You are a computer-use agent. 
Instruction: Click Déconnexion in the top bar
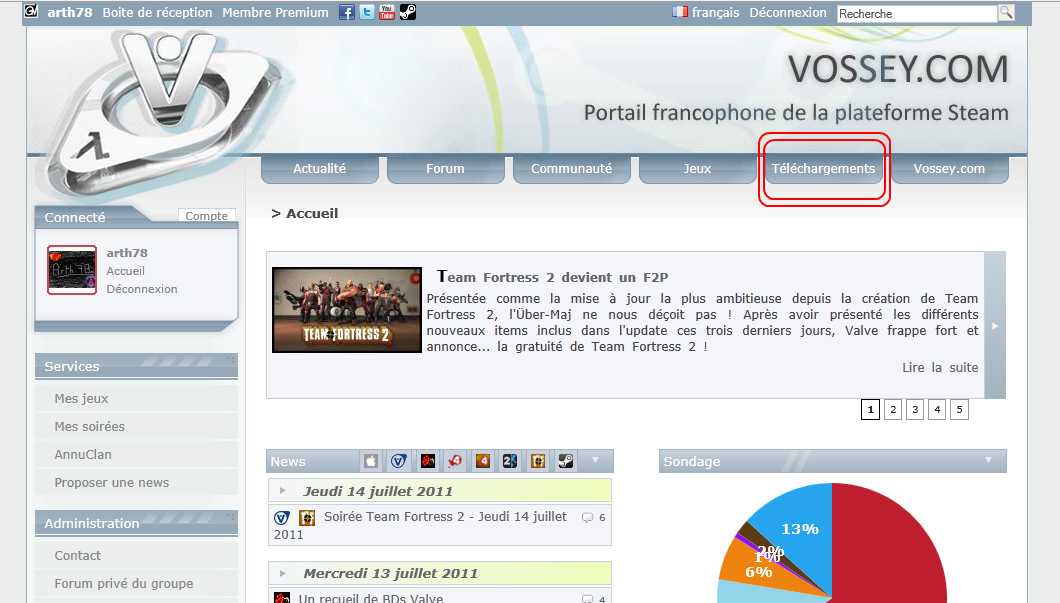pos(788,12)
